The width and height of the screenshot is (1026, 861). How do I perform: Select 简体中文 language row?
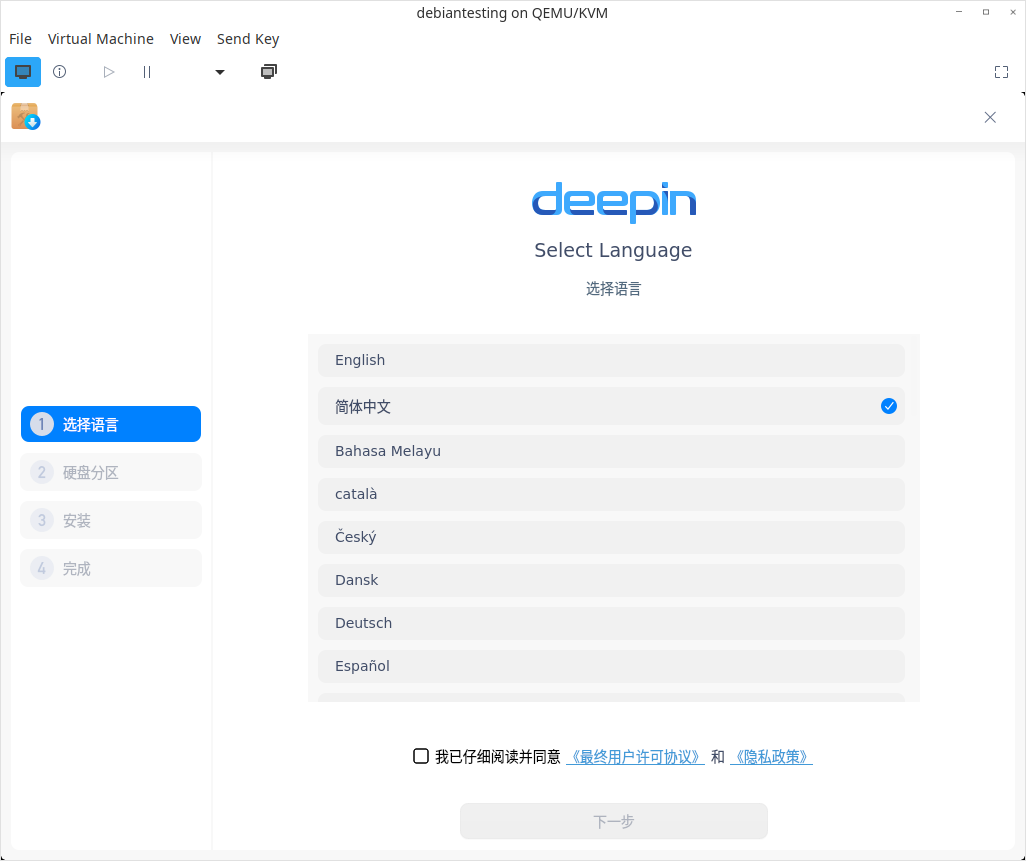pyautogui.click(x=611, y=406)
